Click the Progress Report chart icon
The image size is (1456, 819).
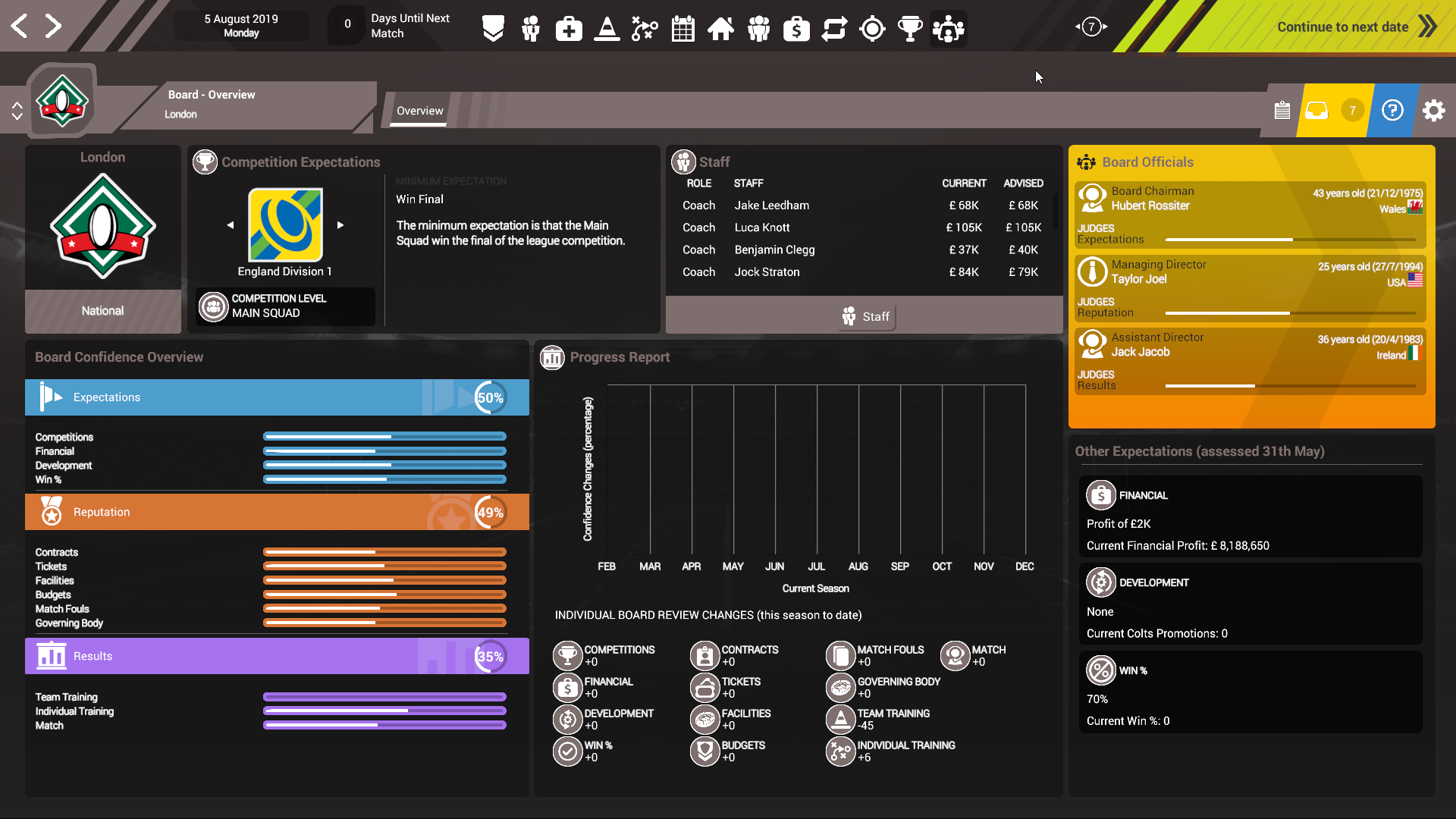click(x=552, y=357)
